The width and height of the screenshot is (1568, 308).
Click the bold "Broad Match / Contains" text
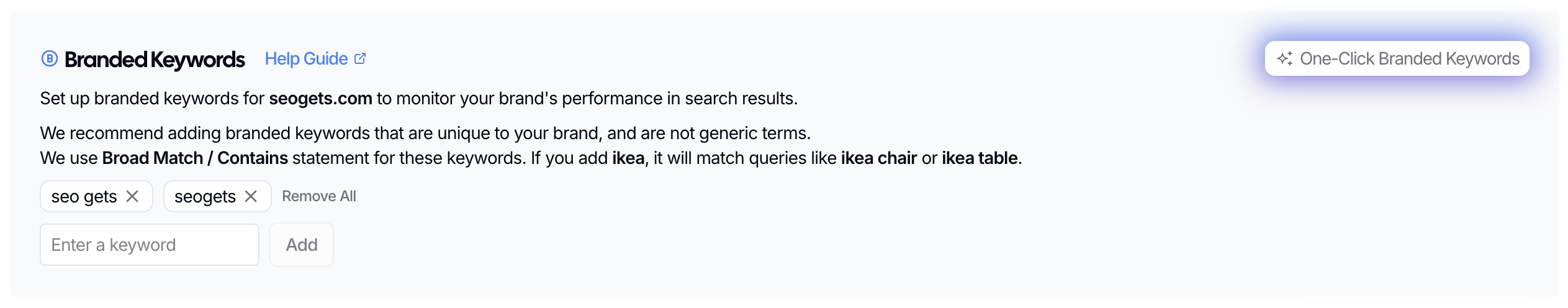click(195, 158)
